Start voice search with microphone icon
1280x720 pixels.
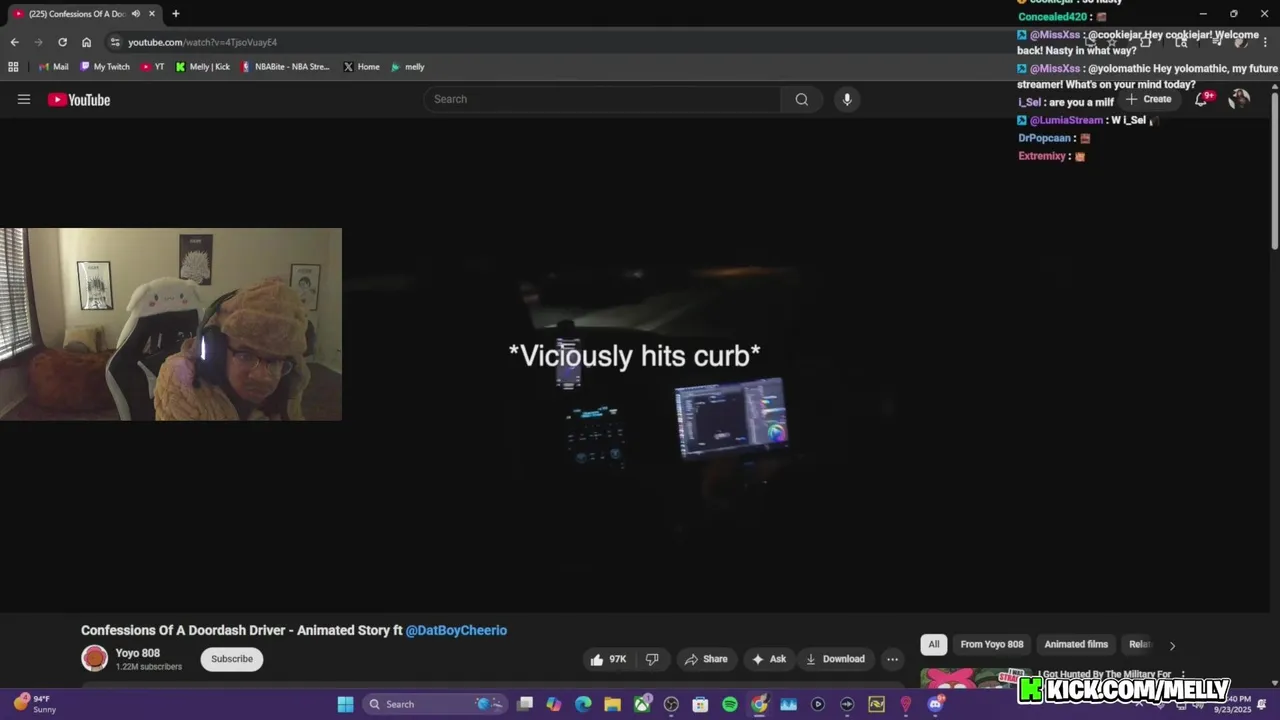coord(847,99)
